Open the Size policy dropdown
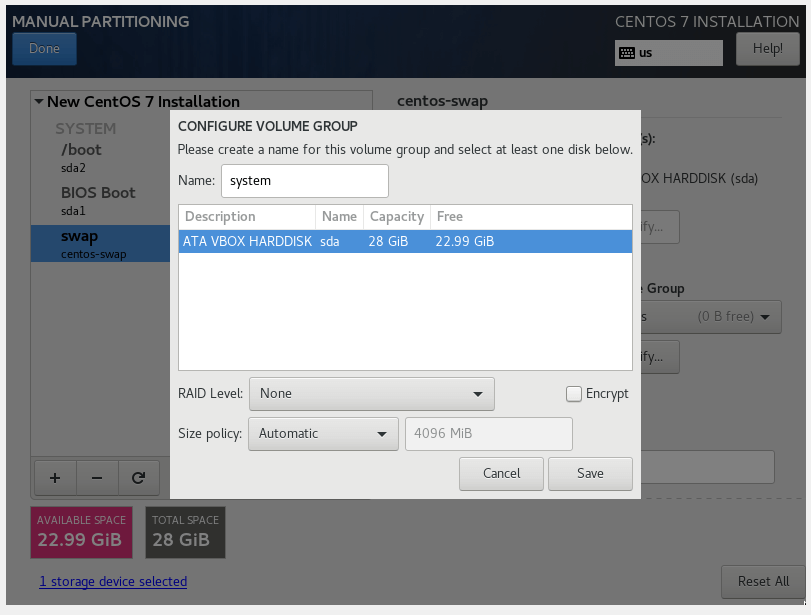Viewport: 811px width, 615px height. pos(323,433)
